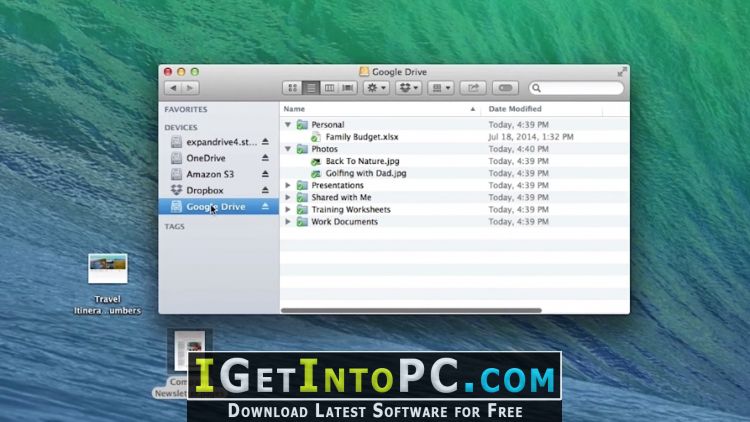750x422 pixels.
Task: Select the Personal folder icon
Action: [302, 125]
